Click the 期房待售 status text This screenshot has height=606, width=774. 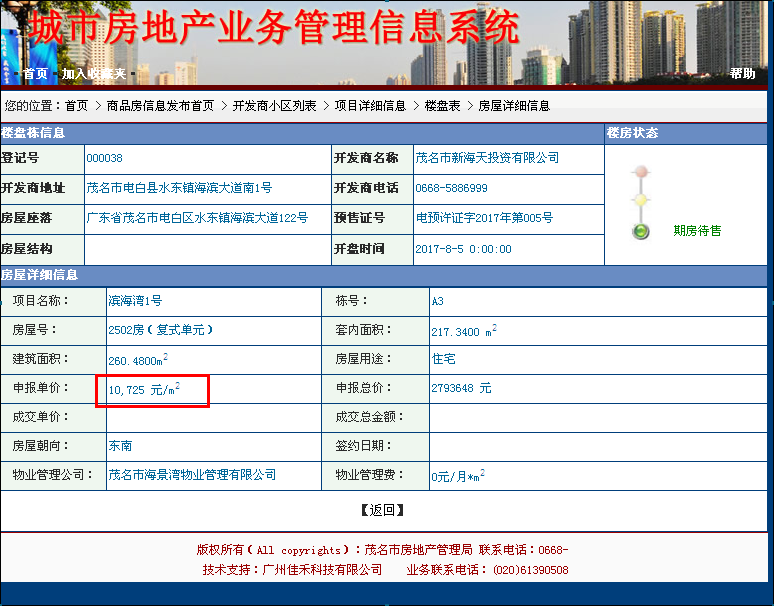tap(697, 231)
